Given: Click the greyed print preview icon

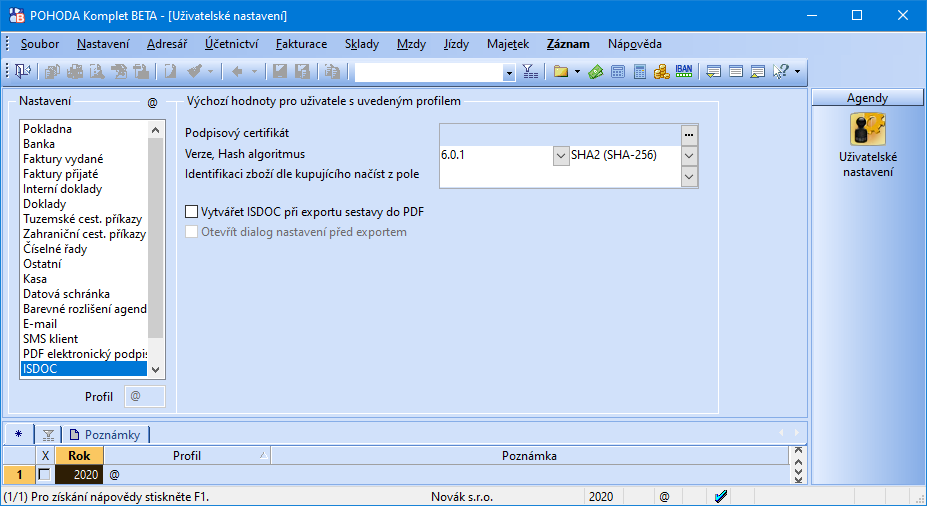Looking at the screenshot, I should (x=96, y=72).
